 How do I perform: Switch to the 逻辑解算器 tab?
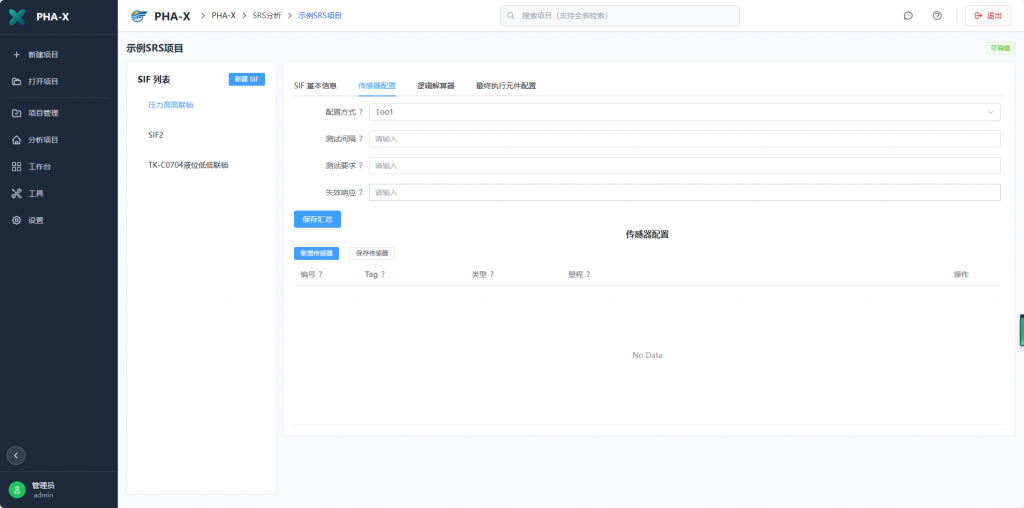pos(435,86)
